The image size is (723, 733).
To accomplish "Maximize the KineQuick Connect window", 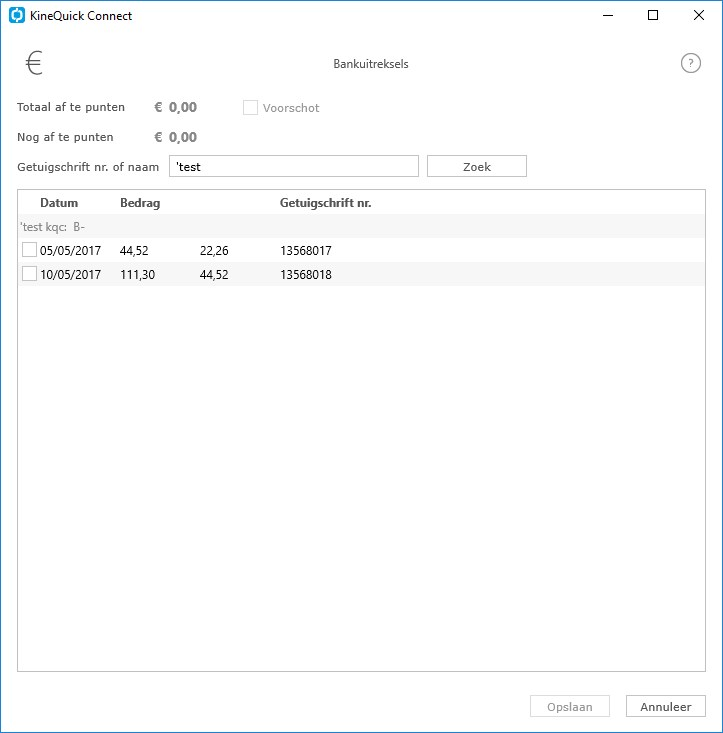I will click(x=653, y=15).
